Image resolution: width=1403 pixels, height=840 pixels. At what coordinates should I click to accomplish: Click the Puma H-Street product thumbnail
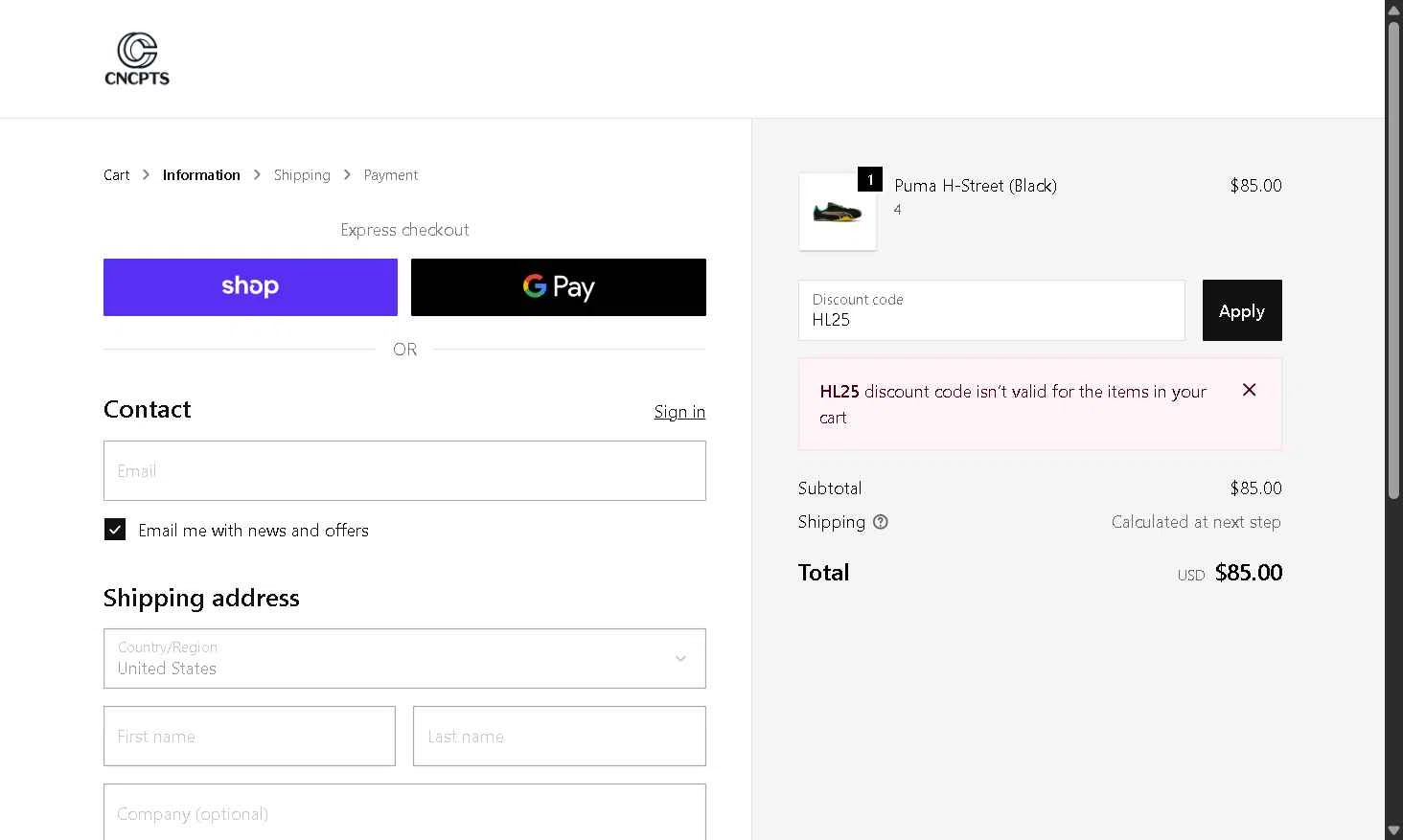pos(838,212)
